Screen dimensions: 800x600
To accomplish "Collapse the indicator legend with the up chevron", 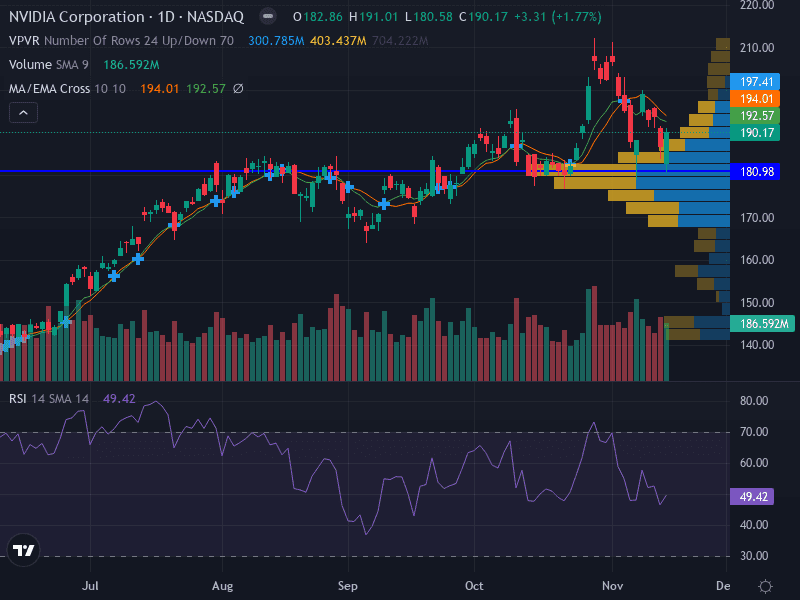I will (x=22, y=112).
